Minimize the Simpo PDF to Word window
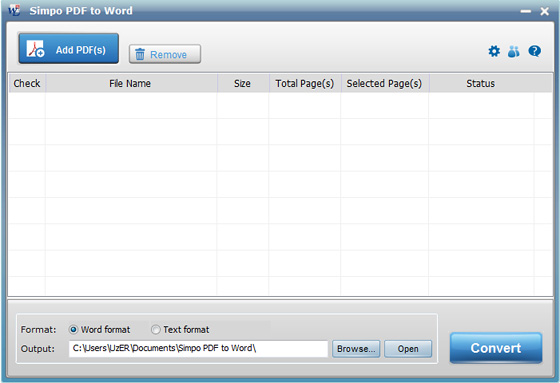This screenshot has height=383, width=560. (525, 11)
